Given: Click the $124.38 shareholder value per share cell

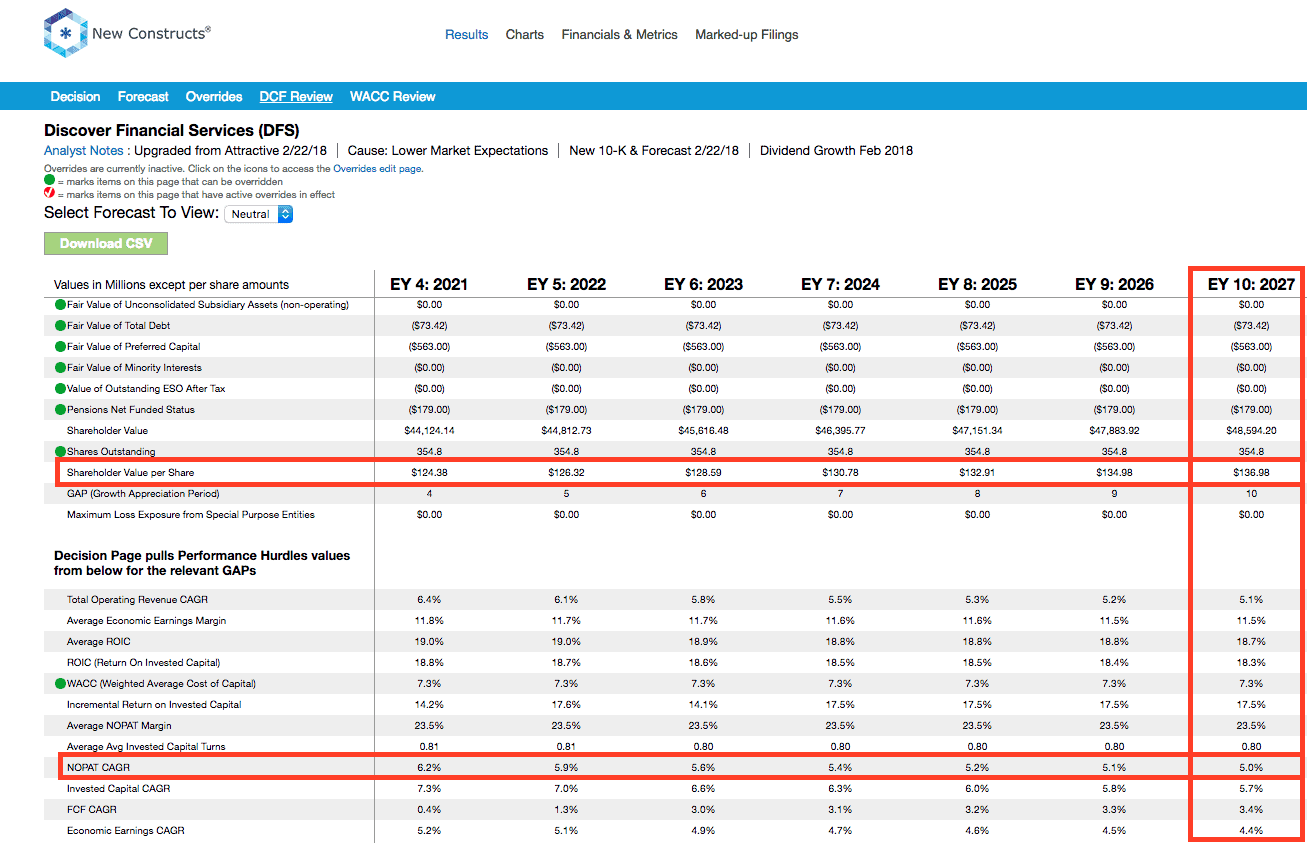Looking at the screenshot, I should click(x=429, y=473).
